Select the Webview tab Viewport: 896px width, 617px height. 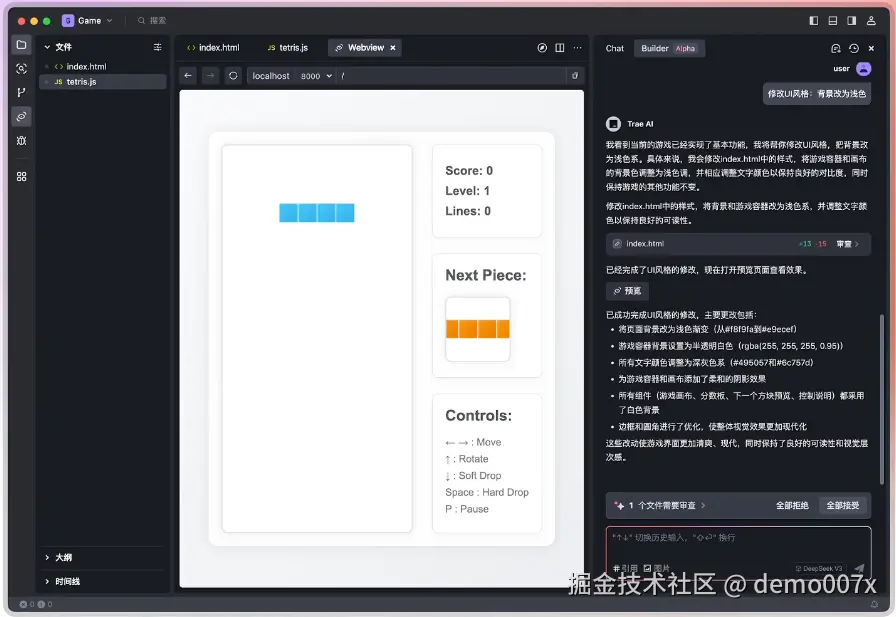tap(365, 48)
